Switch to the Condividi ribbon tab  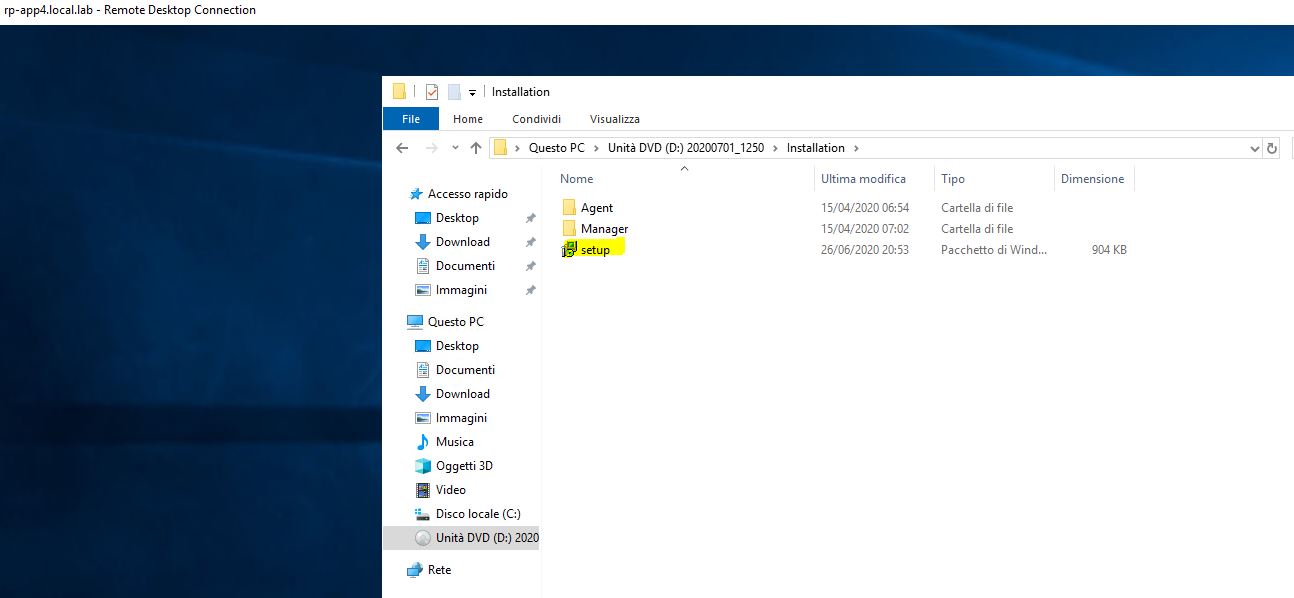(537, 119)
